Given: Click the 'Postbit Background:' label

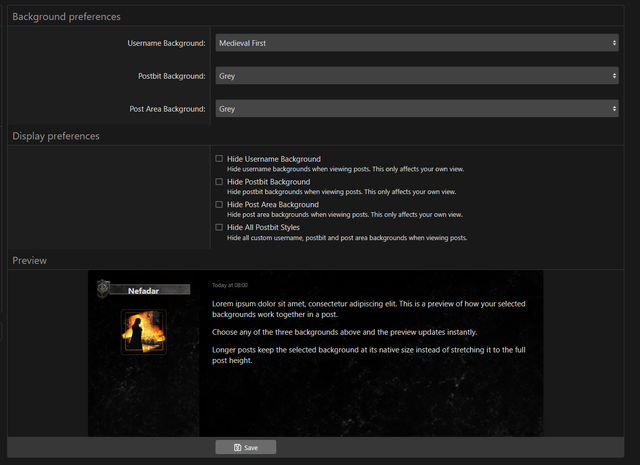Looking at the screenshot, I should coord(172,76).
